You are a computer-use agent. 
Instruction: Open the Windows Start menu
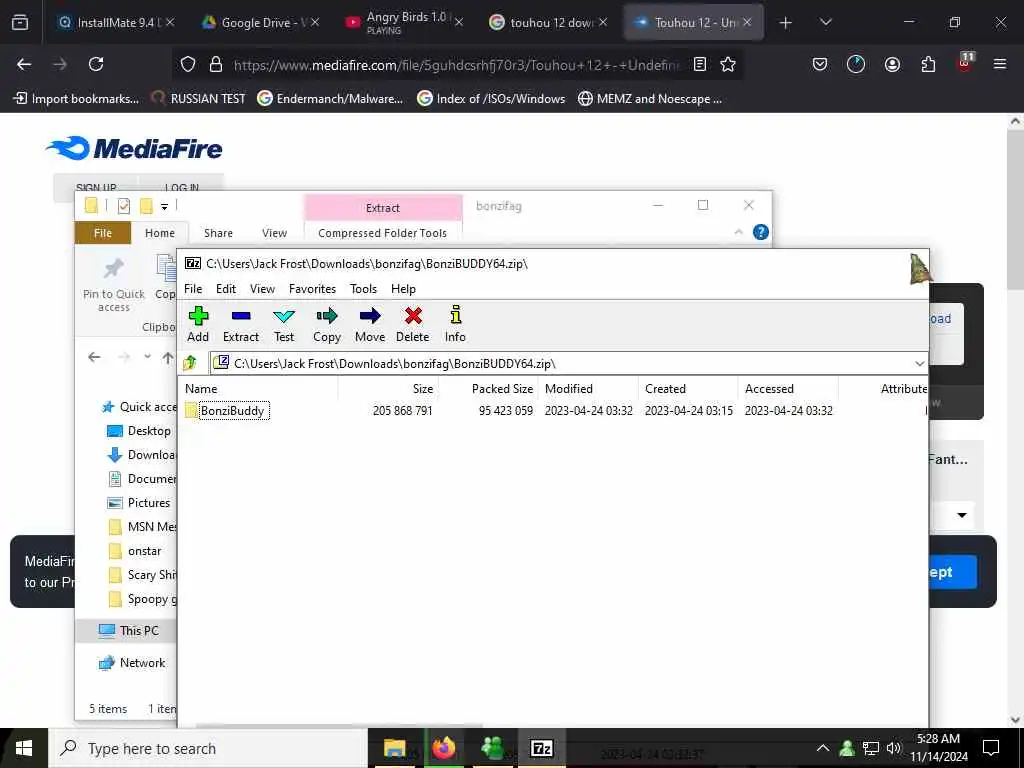coord(24,748)
